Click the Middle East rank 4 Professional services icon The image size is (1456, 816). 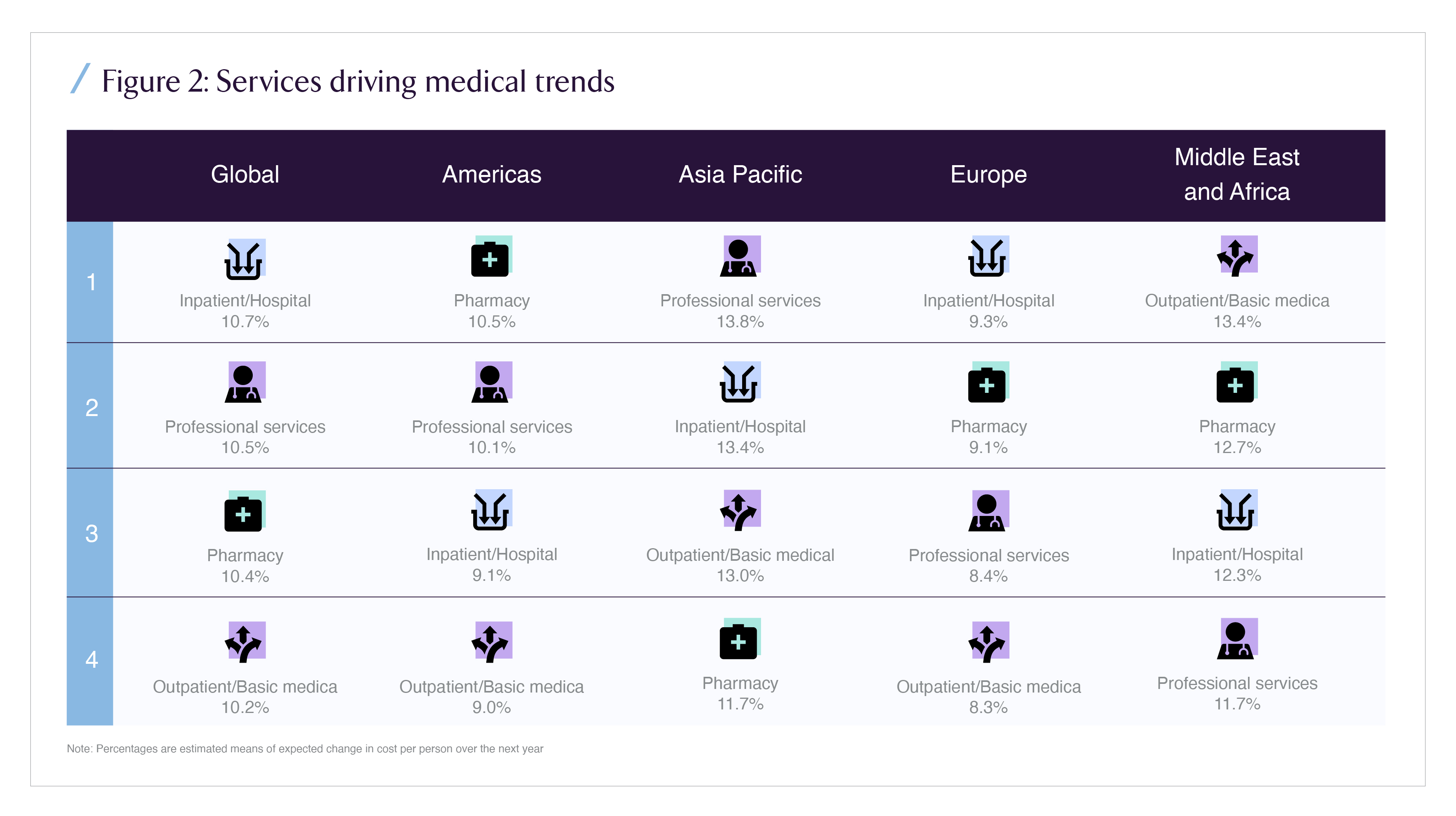(x=1237, y=639)
